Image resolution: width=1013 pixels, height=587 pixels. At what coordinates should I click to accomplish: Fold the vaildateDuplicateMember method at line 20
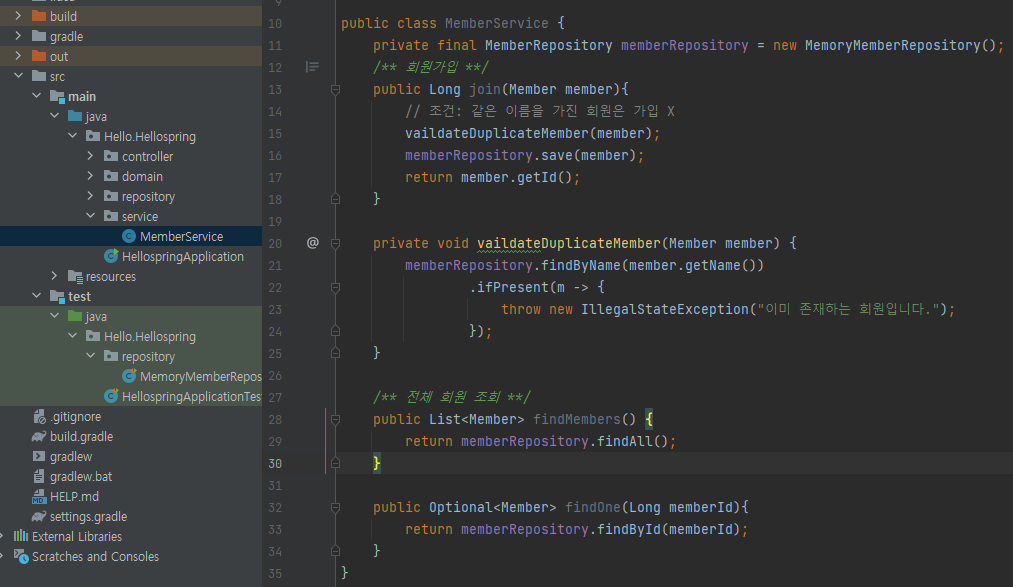pos(335,243)
